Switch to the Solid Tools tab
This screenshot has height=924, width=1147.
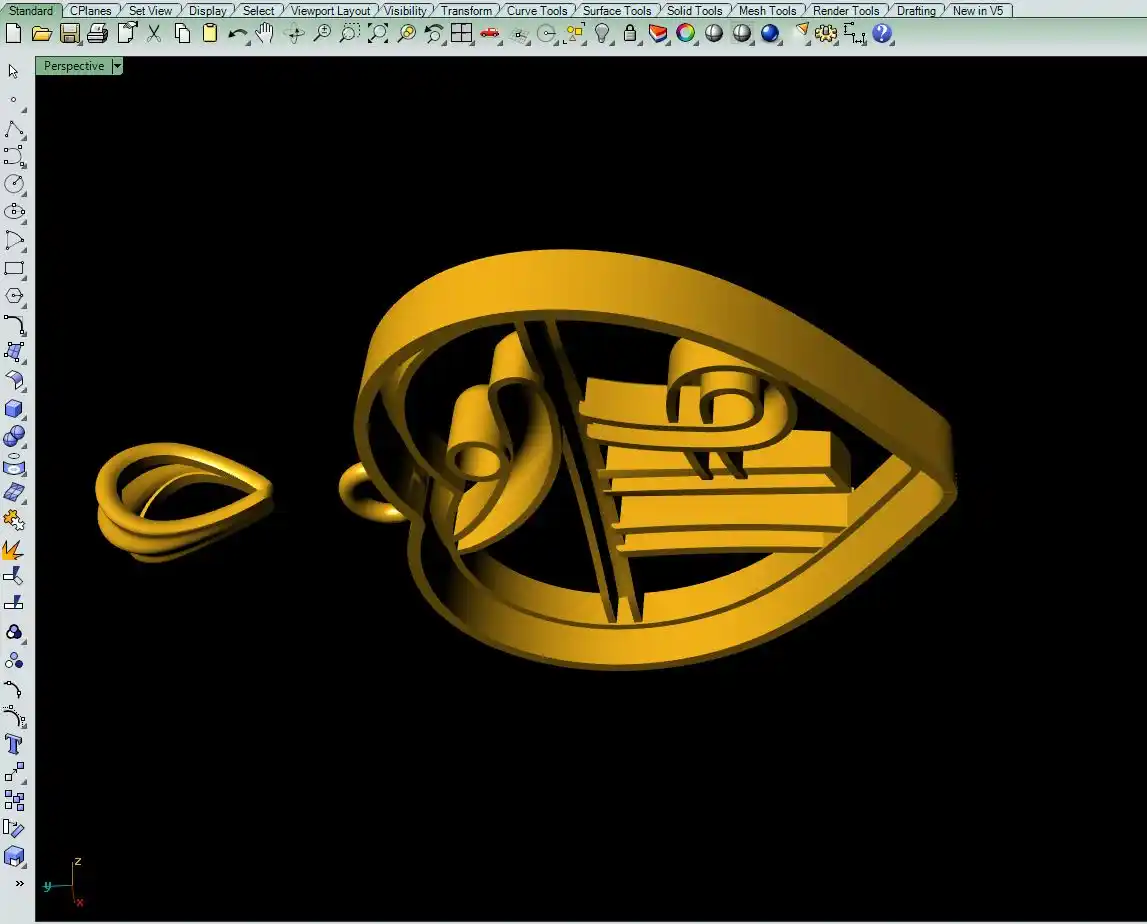coord(694,11)
